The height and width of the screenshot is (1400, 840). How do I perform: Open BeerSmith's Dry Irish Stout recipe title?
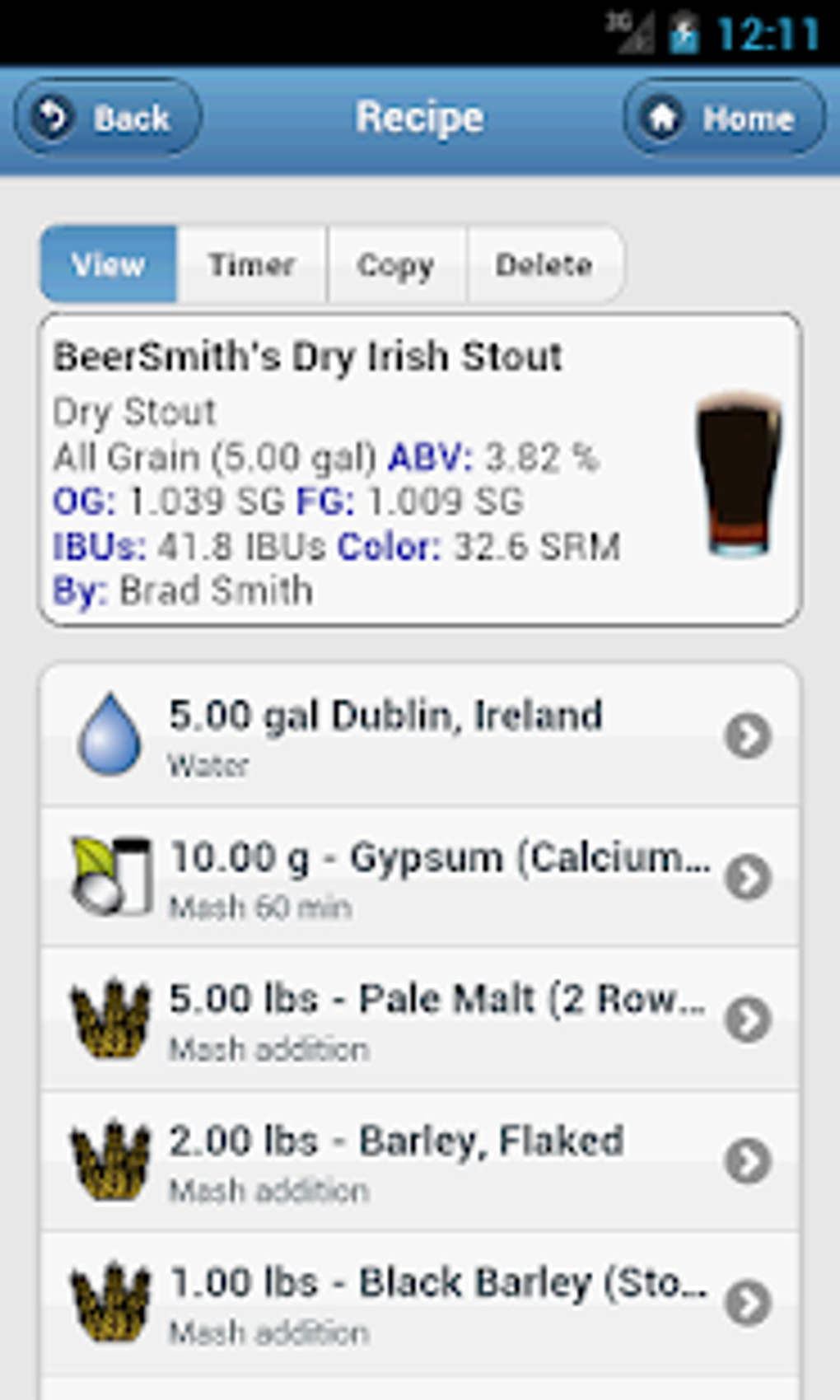click(307, 357)
